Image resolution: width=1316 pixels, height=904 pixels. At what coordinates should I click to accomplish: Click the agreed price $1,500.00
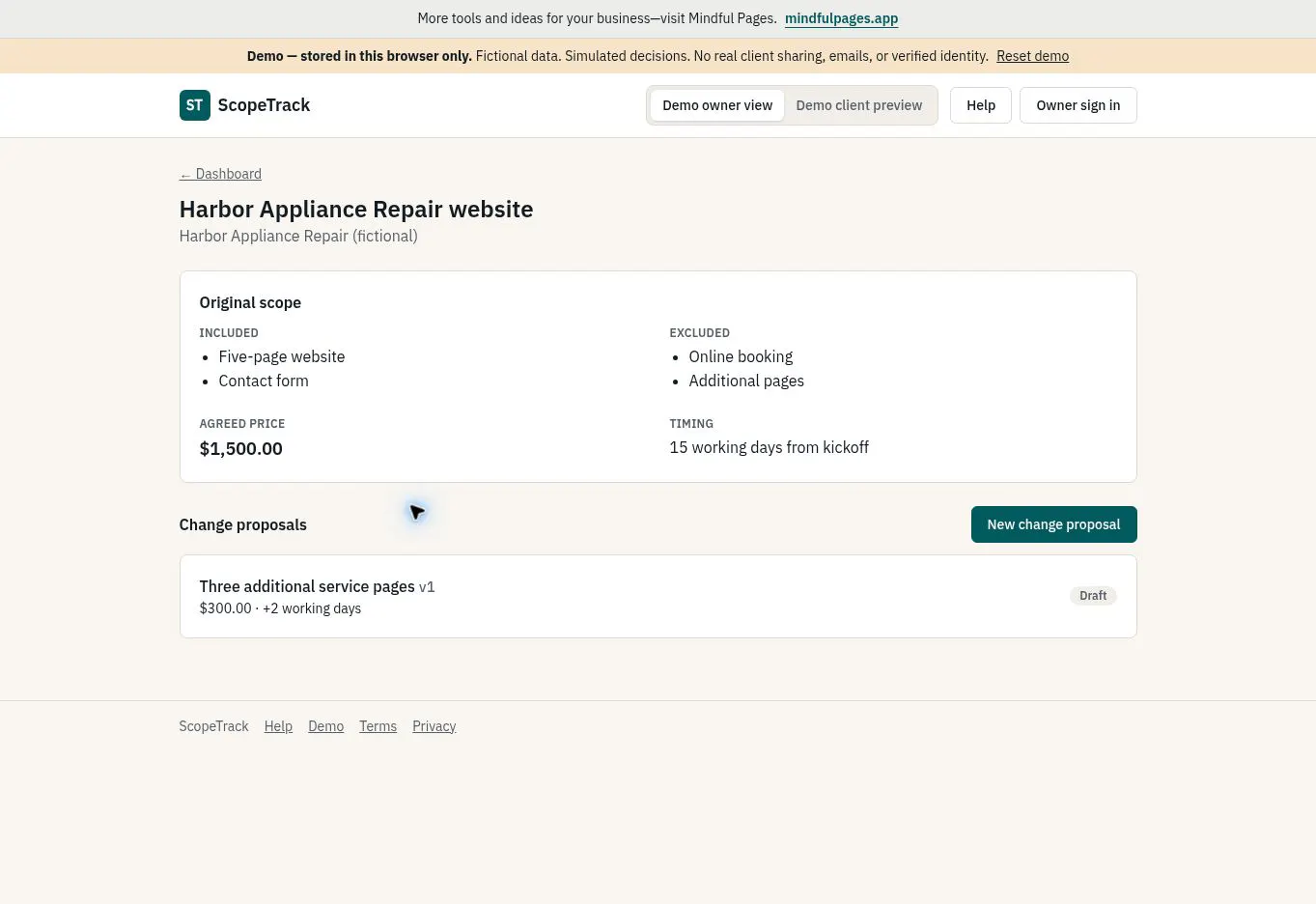pos(240,448)
